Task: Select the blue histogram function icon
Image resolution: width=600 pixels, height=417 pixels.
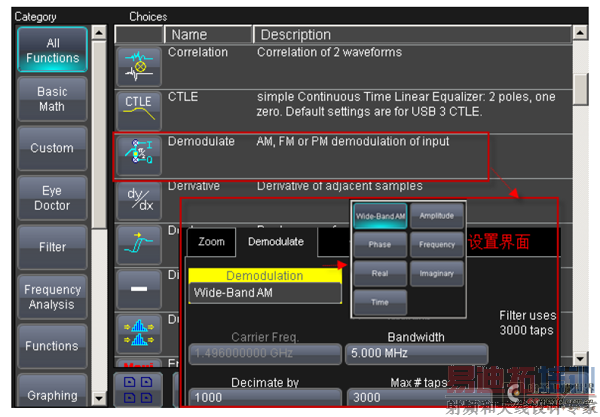Action: [139, 334]
